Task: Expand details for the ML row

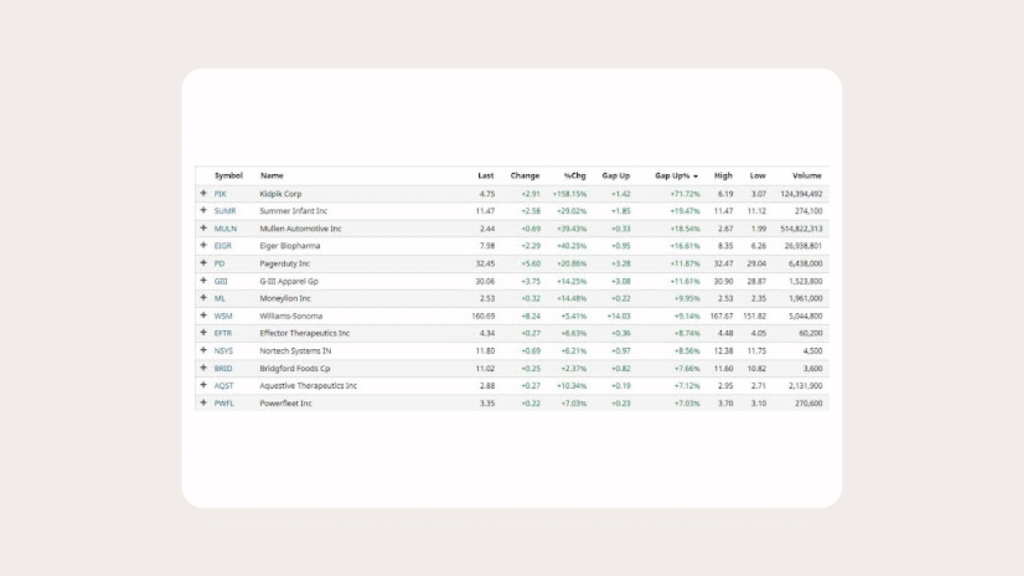Action: (203, 298)
